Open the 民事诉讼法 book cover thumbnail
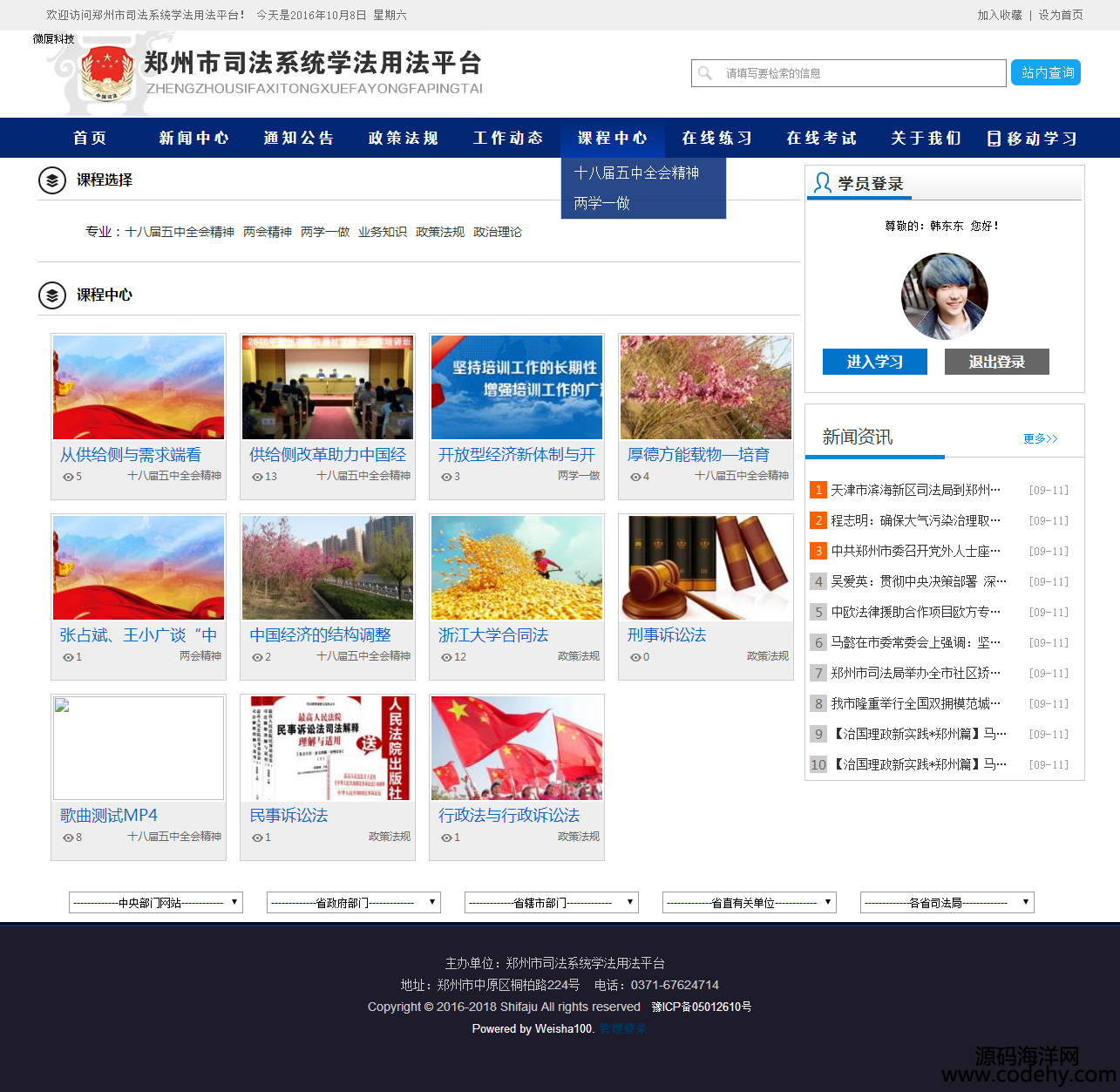This screenshot has height=1092, width=1120. pyautogui.click(x=328, y=748)
